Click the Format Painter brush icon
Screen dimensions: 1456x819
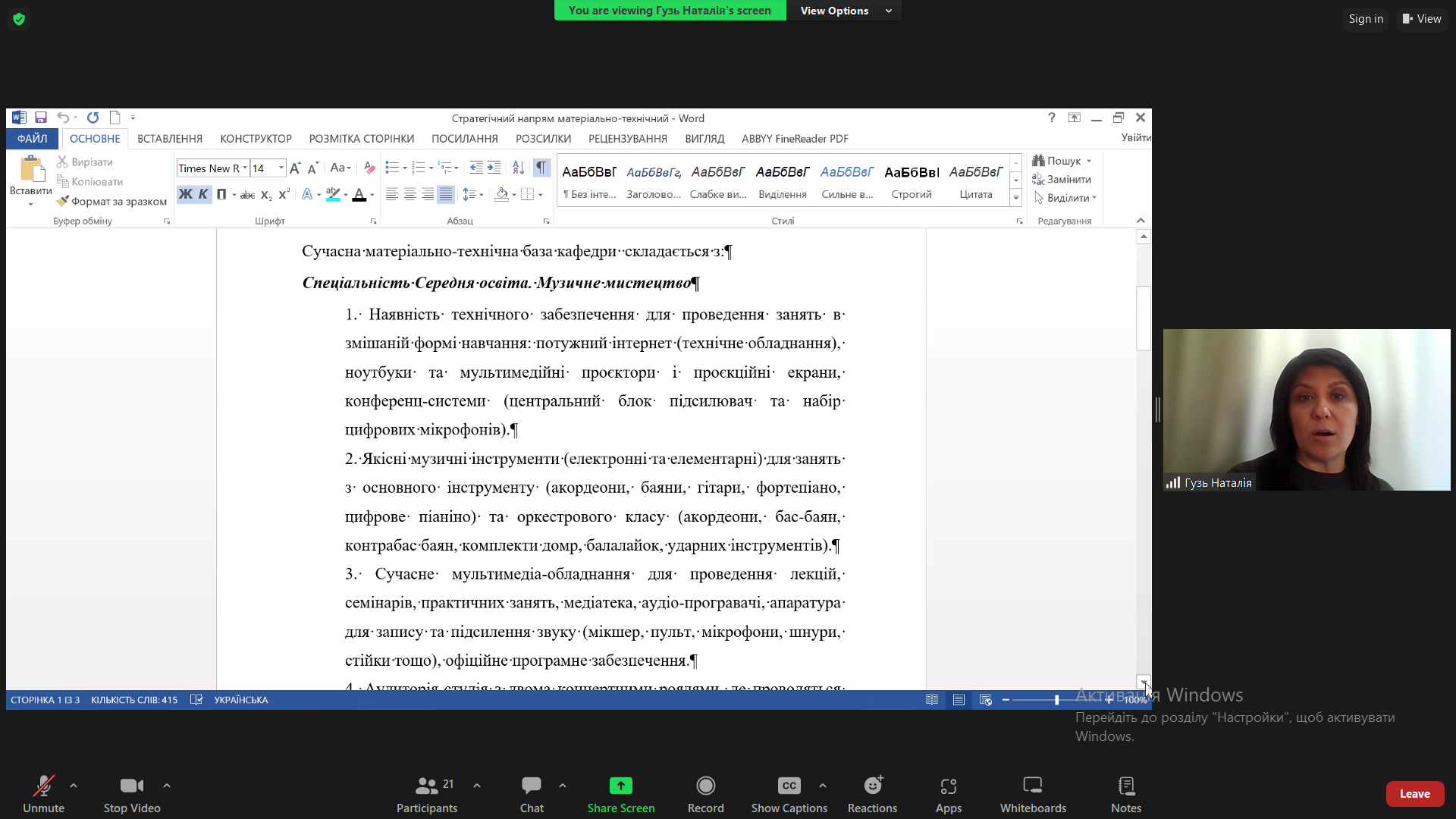(x=63, y=201)
